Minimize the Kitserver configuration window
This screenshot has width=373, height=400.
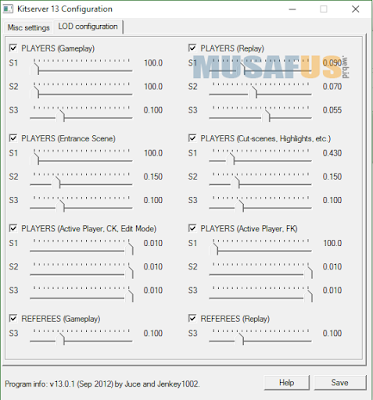pyautogui.click(x=292, y=9)
